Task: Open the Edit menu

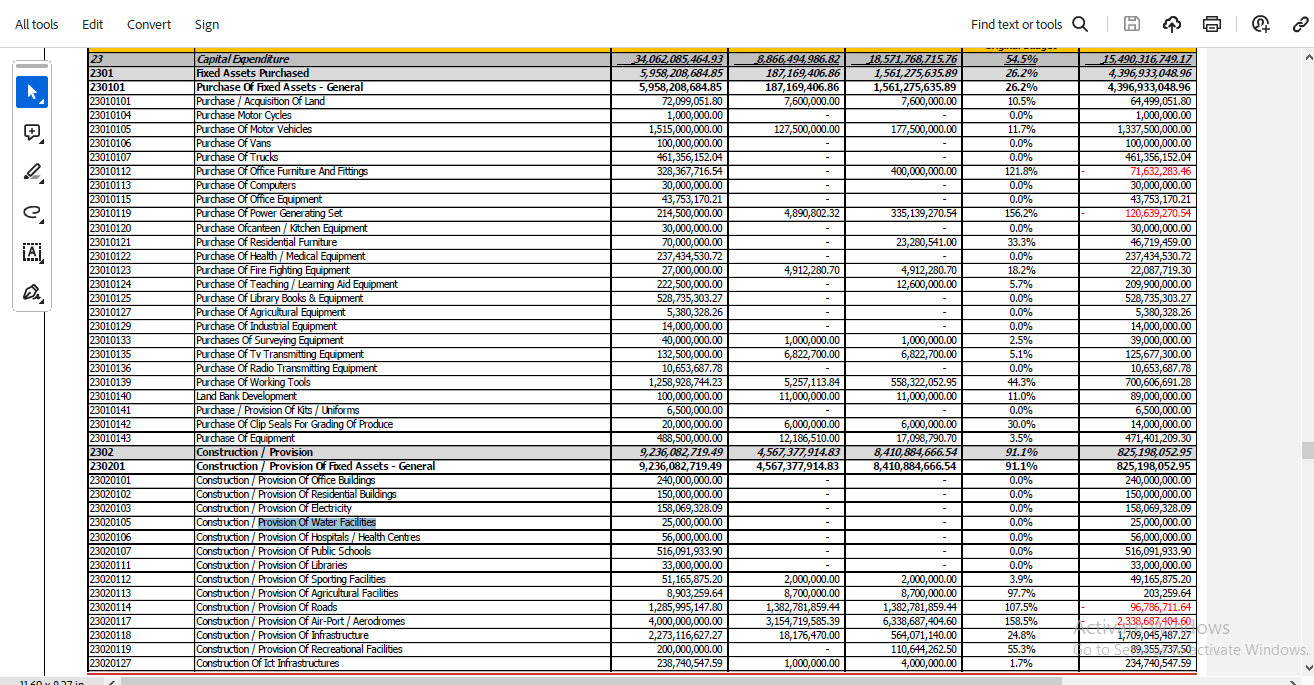Action: (93, 24)
